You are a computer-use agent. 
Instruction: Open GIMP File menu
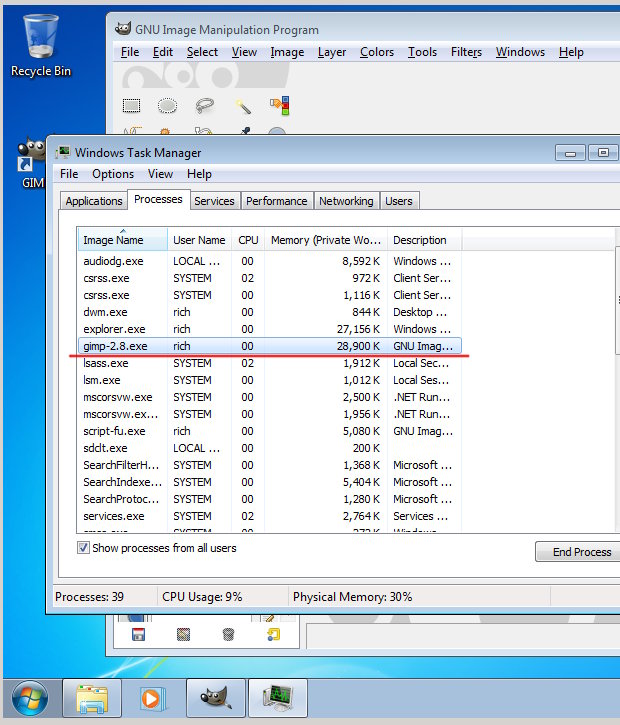130,52
